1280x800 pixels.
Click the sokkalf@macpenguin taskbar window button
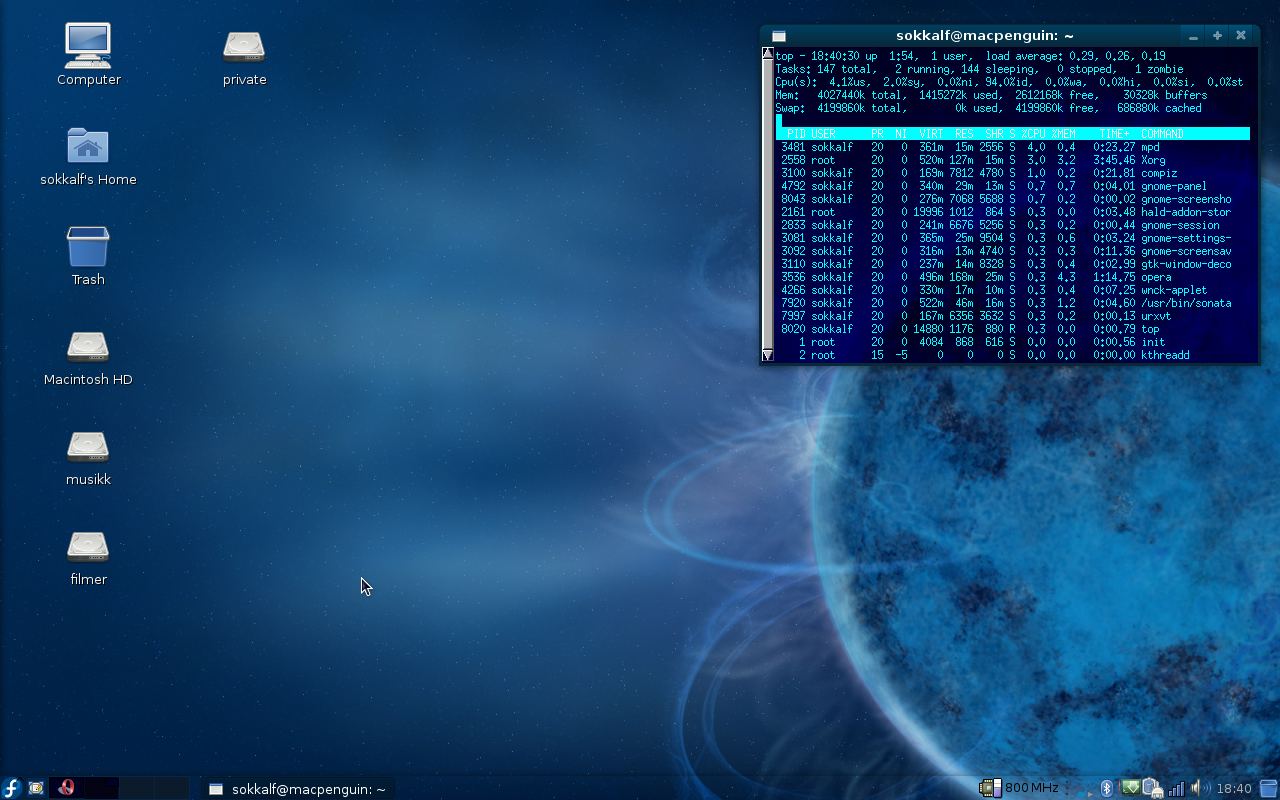(297, 789)
